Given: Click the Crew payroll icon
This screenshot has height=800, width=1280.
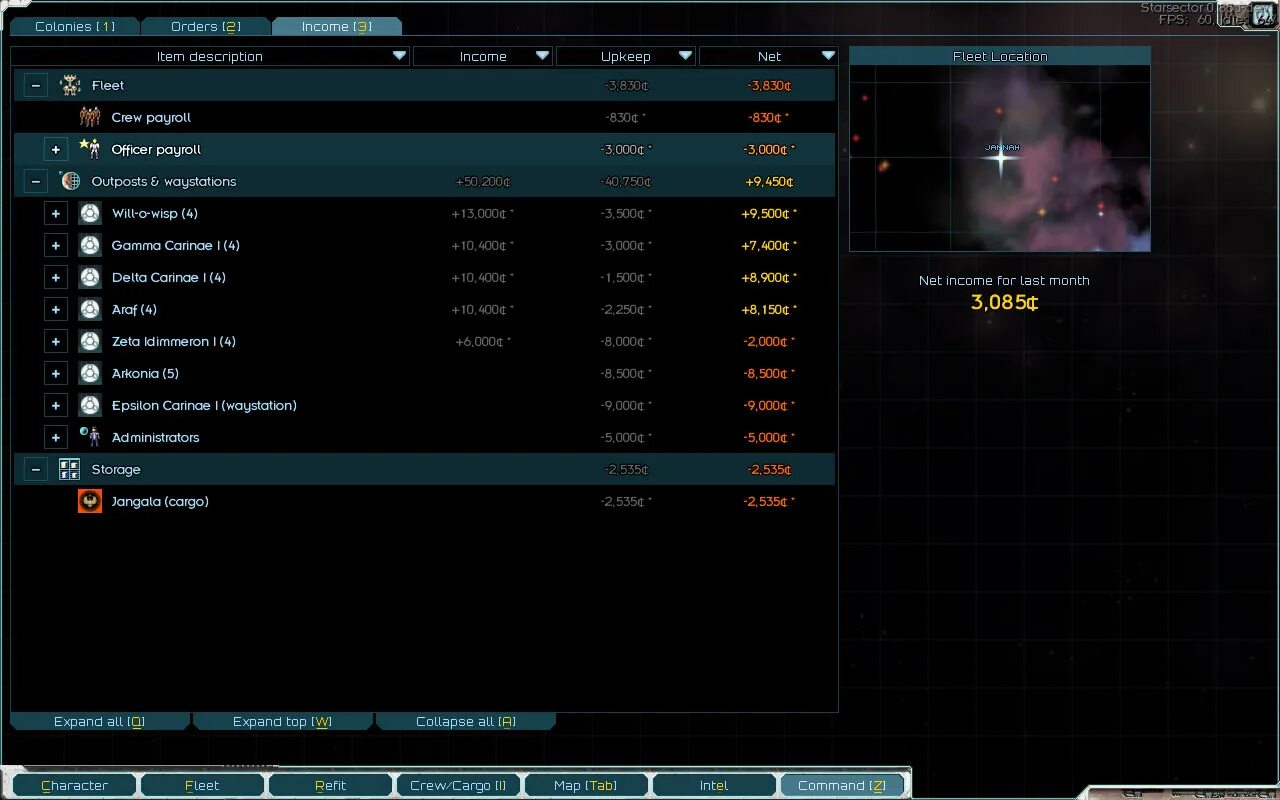Looking at the screenshot, I should point(90,117).
